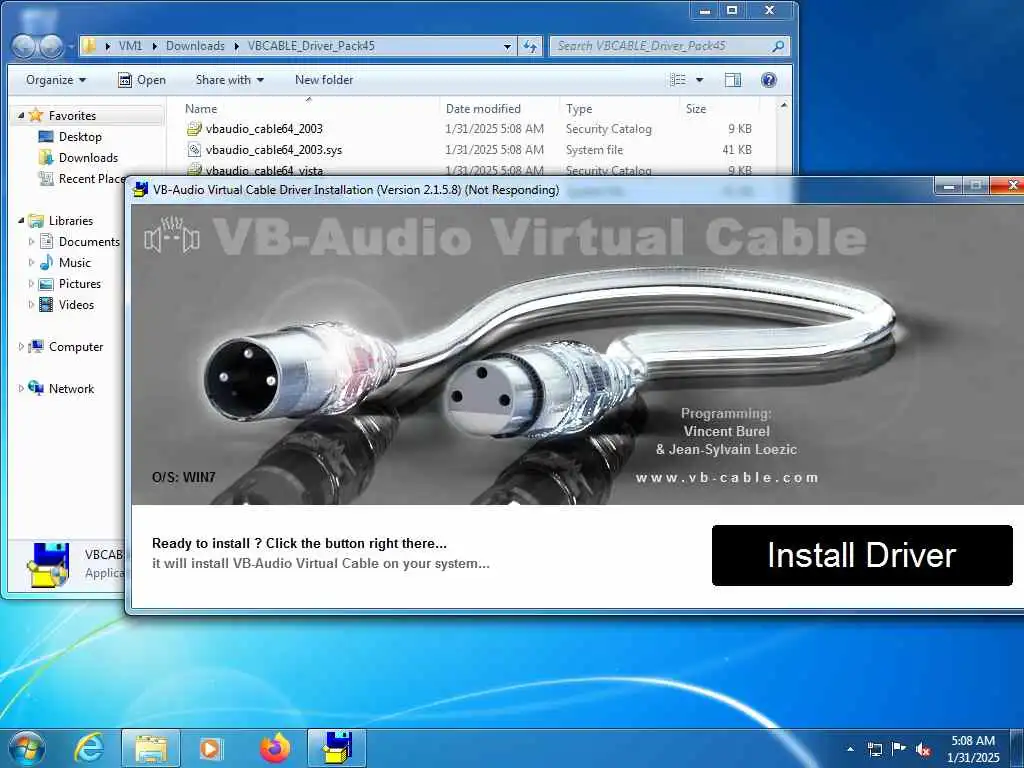Expand the Pictures library node

click(x=31, y=283)
